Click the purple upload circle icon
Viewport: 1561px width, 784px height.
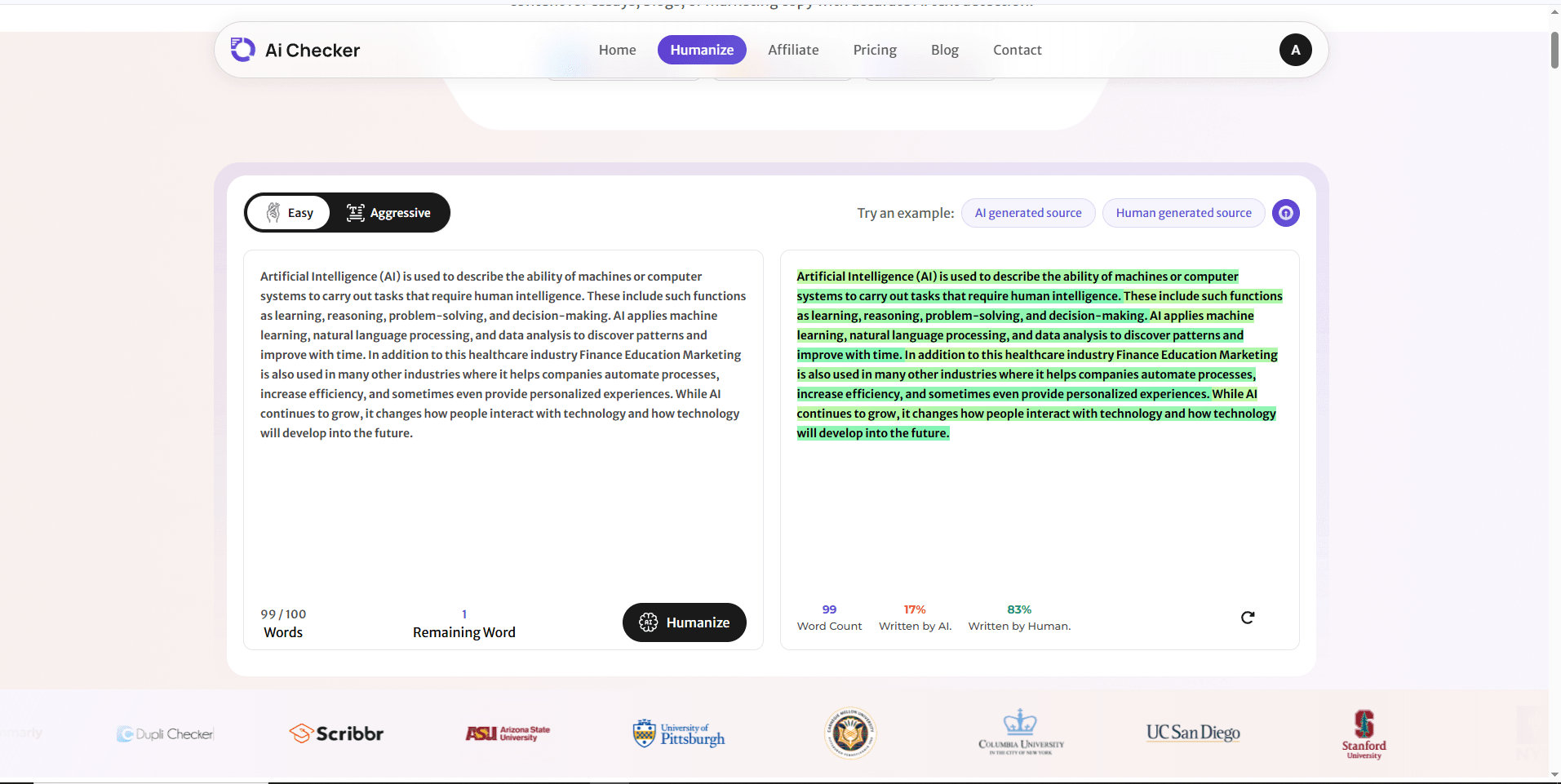[x=1285, y=212]
